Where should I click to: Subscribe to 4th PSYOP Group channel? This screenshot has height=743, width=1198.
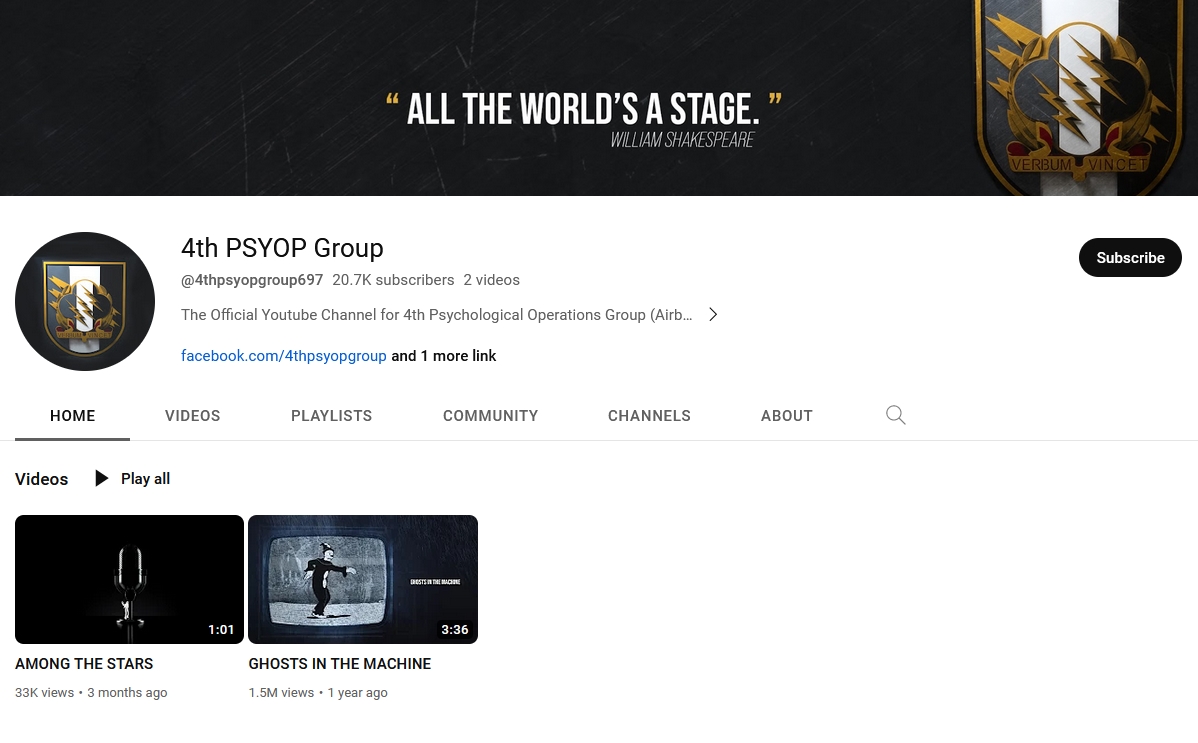coord(1130,258)
